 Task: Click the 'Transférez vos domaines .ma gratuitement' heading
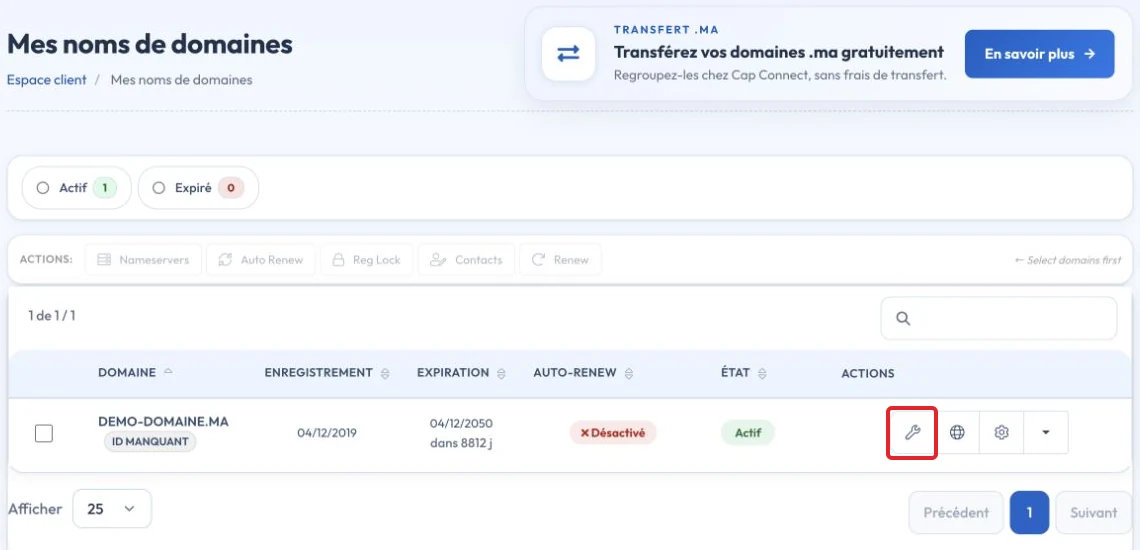click(779, 52)
